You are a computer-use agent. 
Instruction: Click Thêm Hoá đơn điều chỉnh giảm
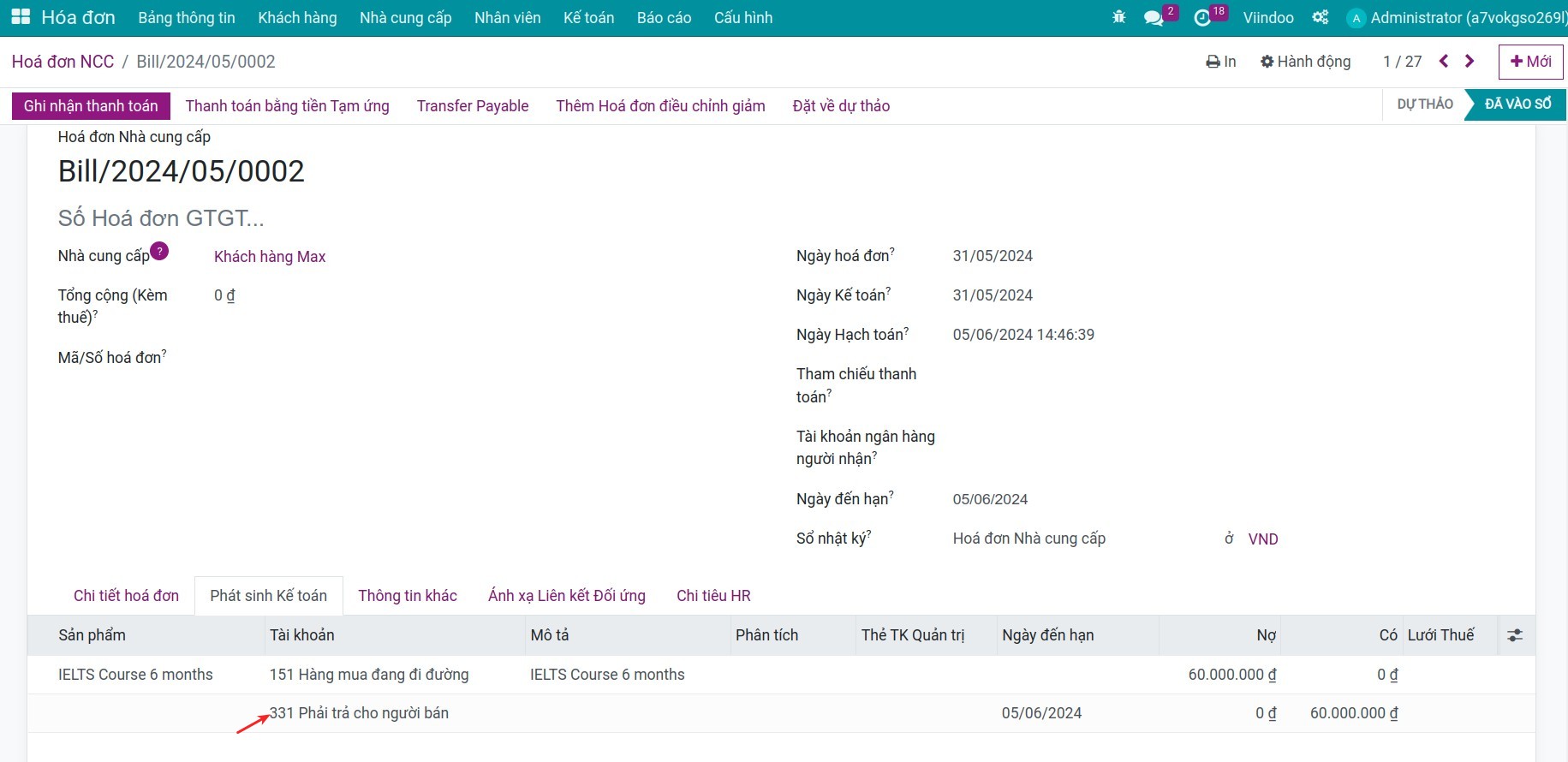click(660, 106)
